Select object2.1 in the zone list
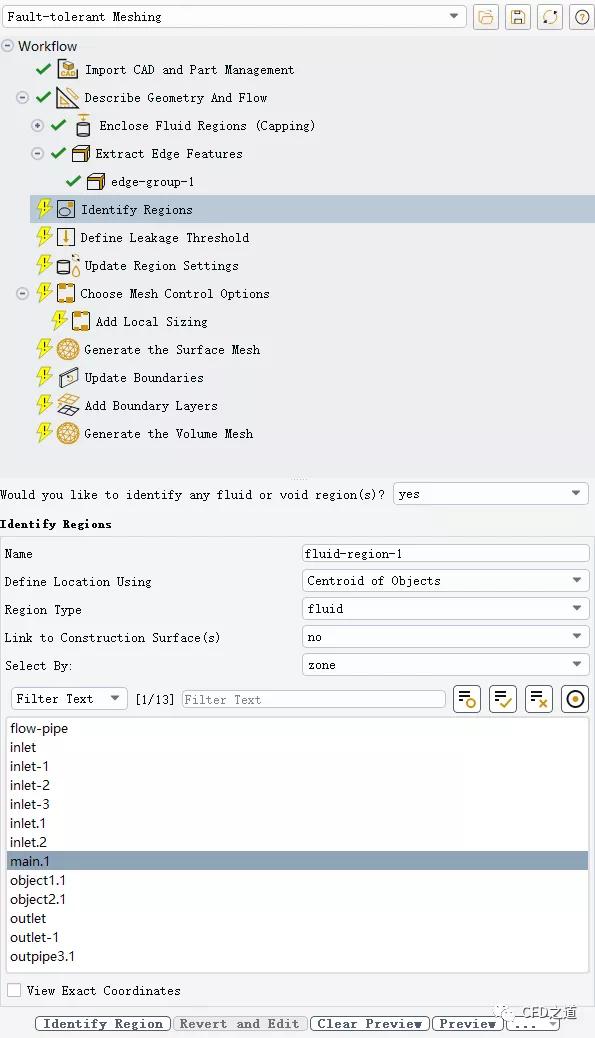 (297, 899)
